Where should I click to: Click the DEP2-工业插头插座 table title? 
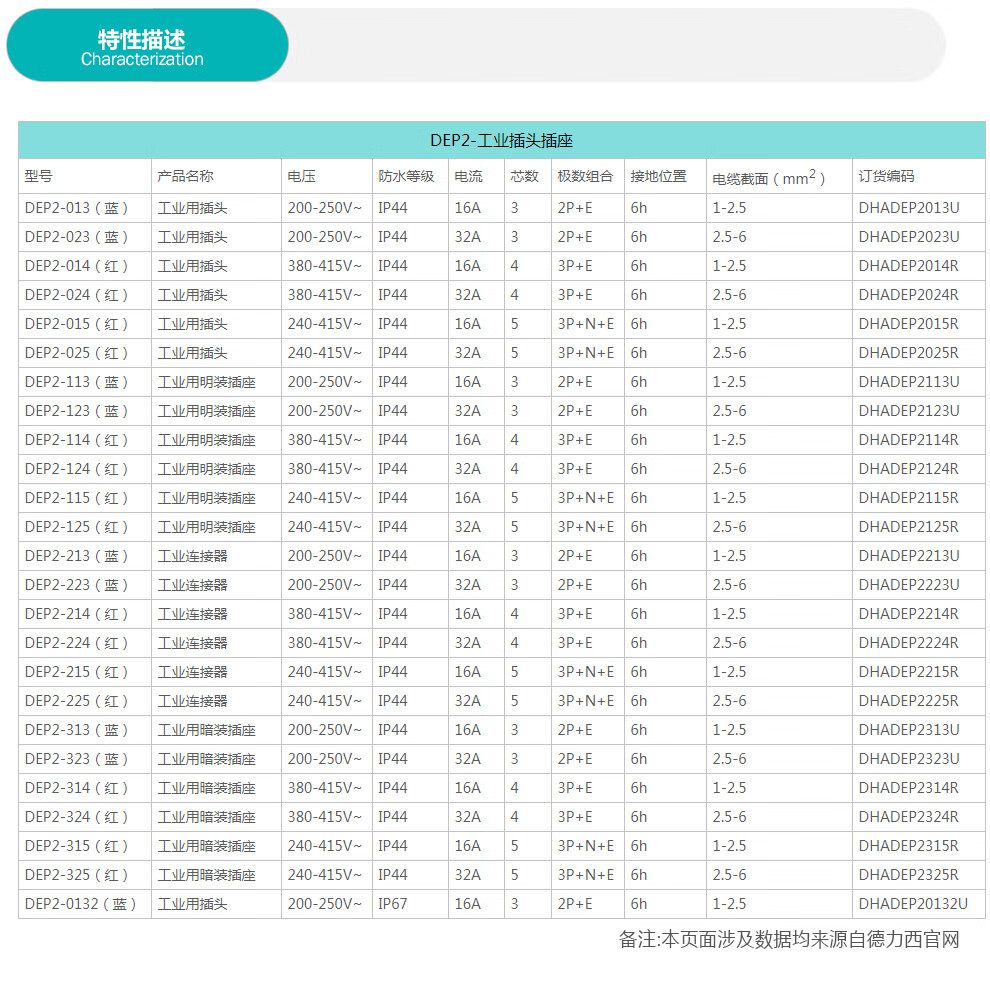pos(501,140)
